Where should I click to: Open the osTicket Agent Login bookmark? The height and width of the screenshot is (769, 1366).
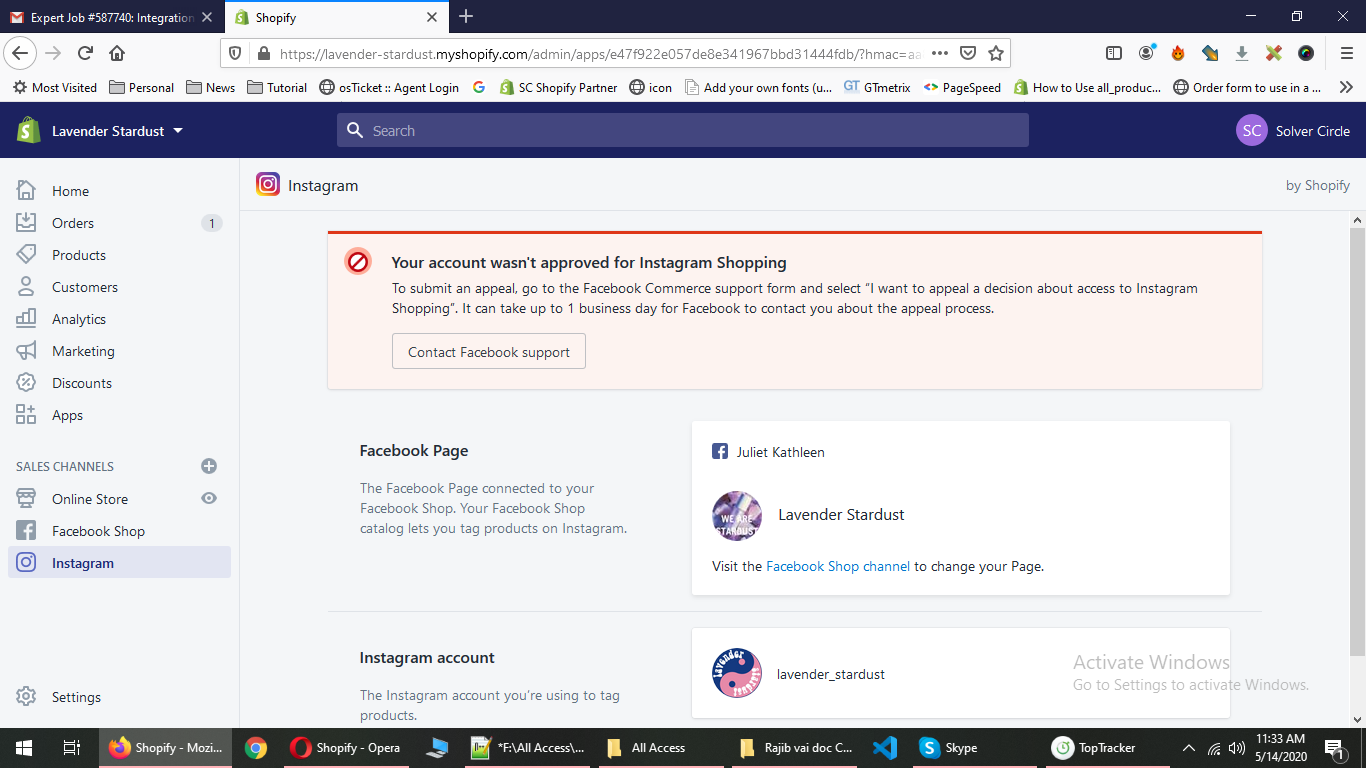tap(389, 87)
